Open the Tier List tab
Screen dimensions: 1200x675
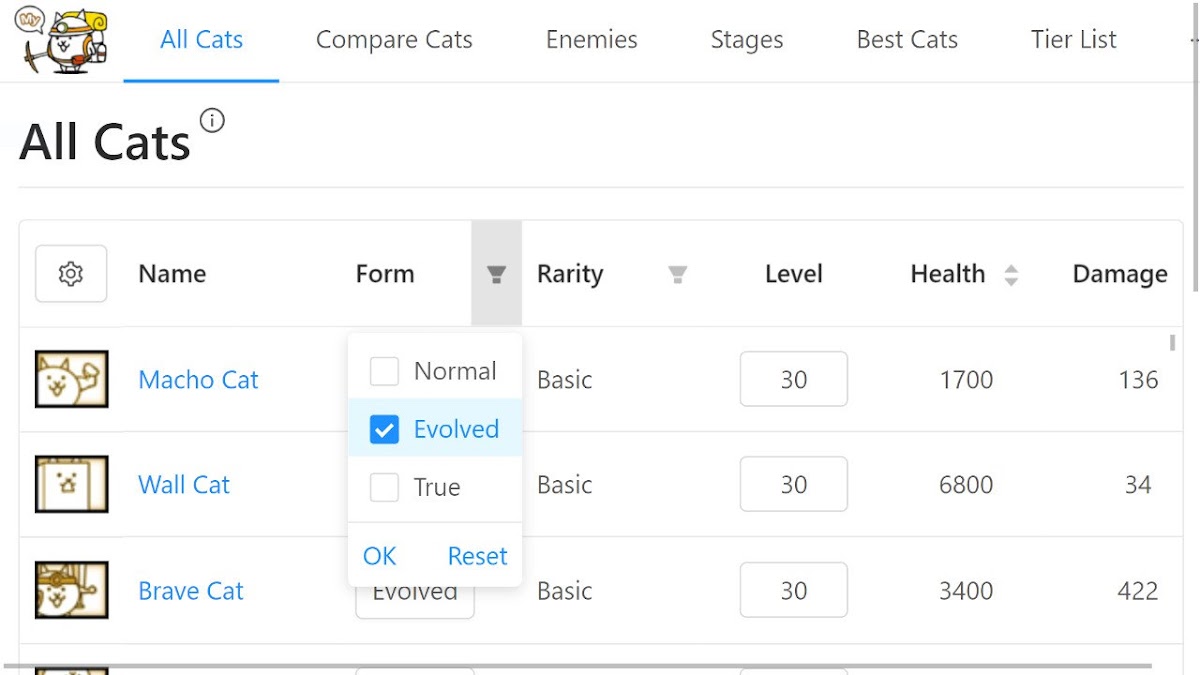[x=1073, y=40]
